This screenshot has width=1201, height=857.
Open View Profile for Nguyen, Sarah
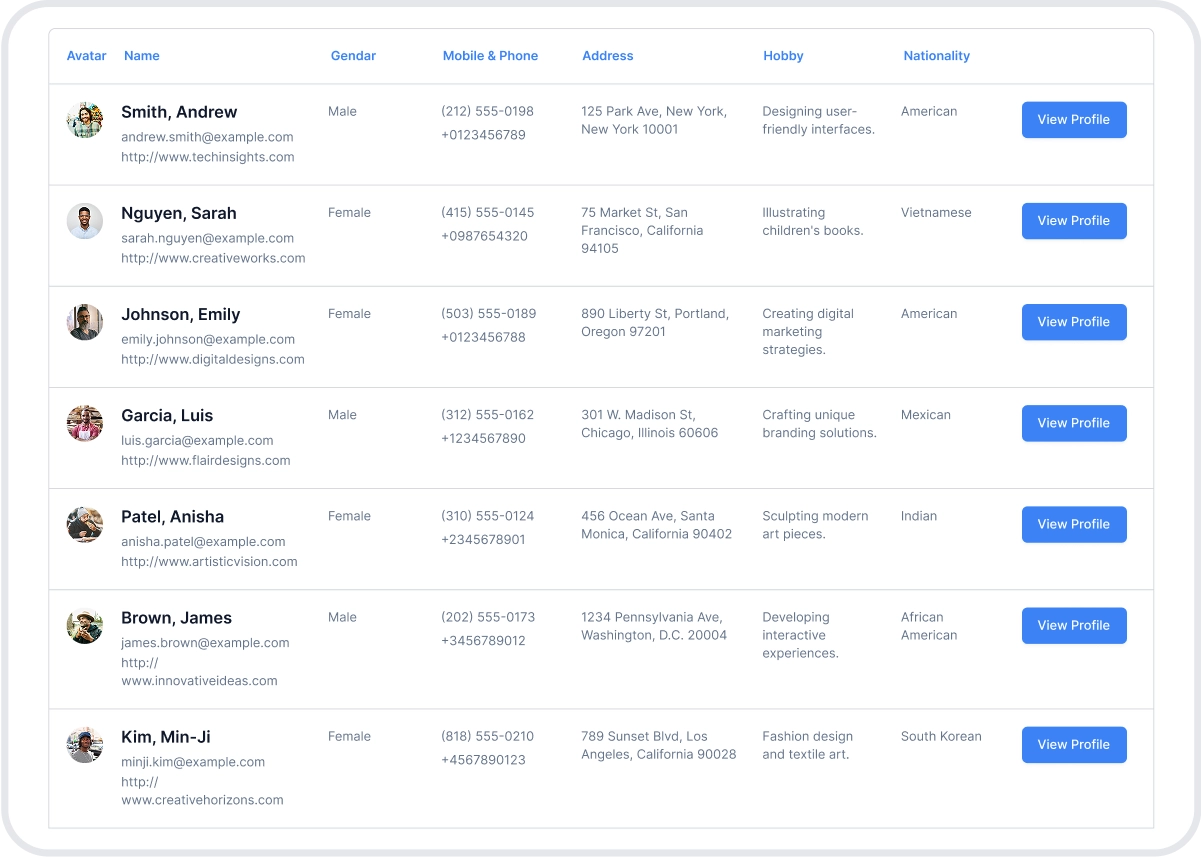[1073, 221]
